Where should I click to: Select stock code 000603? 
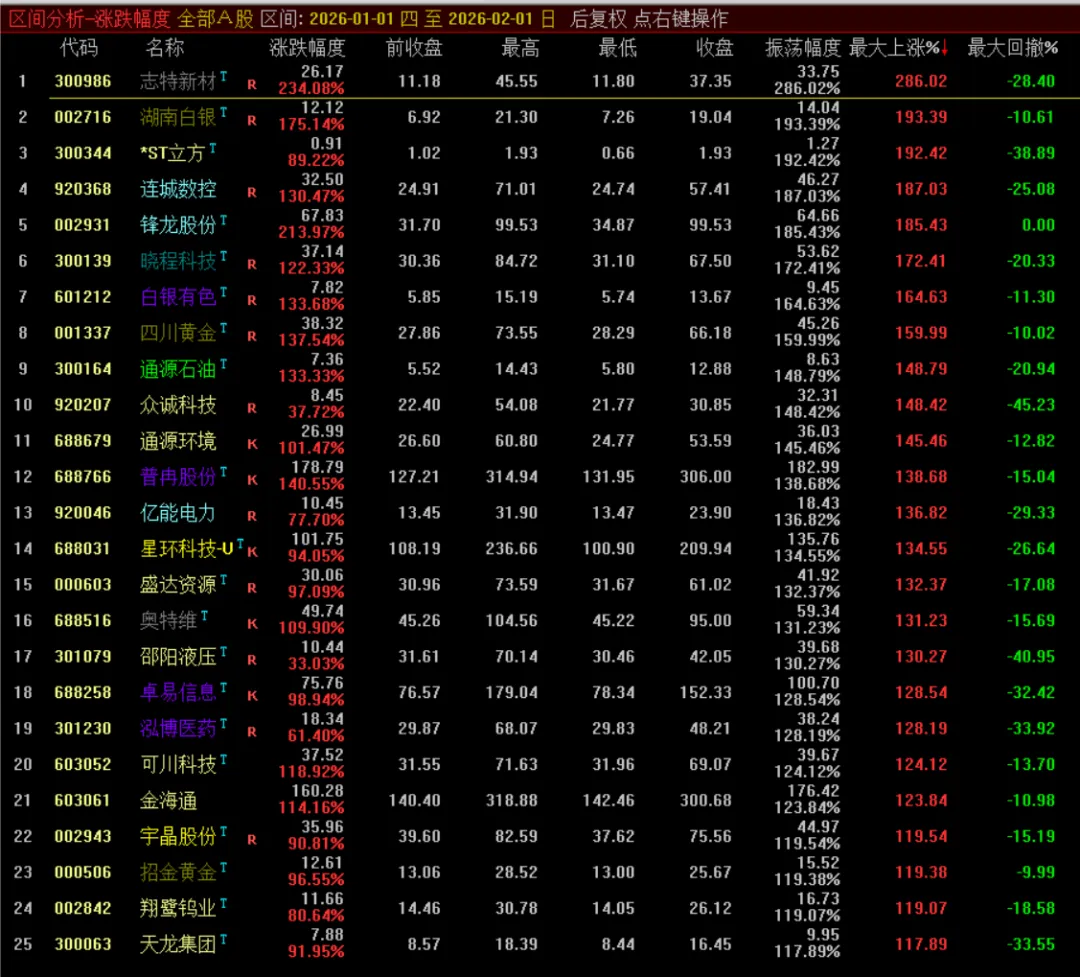[83, 584]
